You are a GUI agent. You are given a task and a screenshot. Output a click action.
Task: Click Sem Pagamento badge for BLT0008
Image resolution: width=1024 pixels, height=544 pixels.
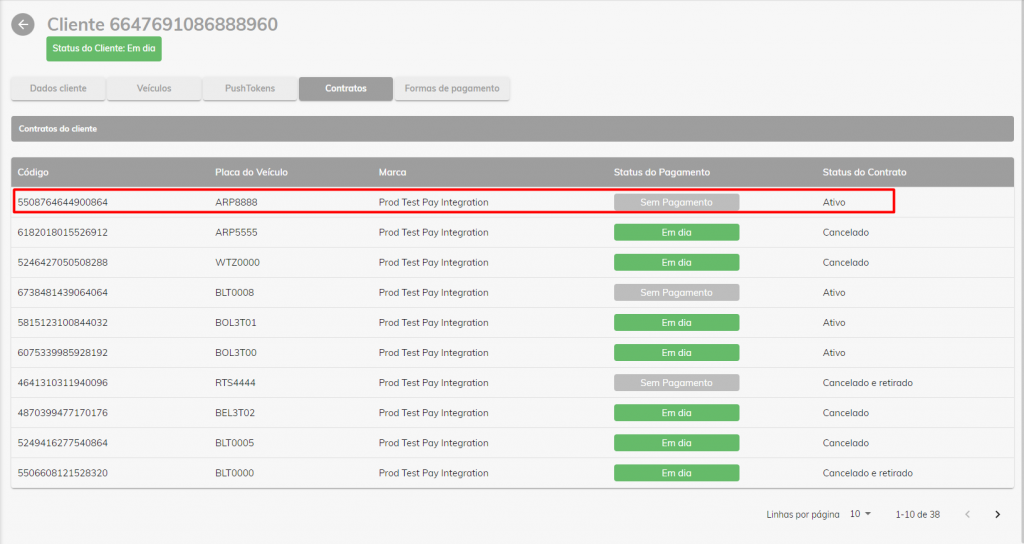tap(677, 293)
